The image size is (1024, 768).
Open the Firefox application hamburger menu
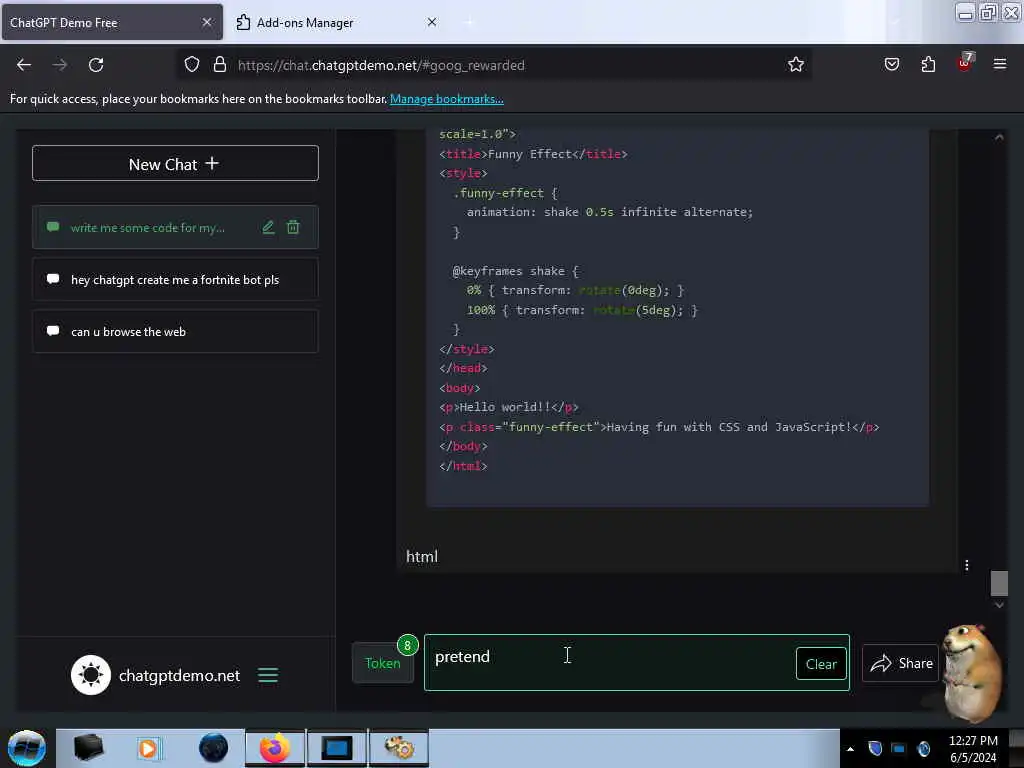(1000, 64)
